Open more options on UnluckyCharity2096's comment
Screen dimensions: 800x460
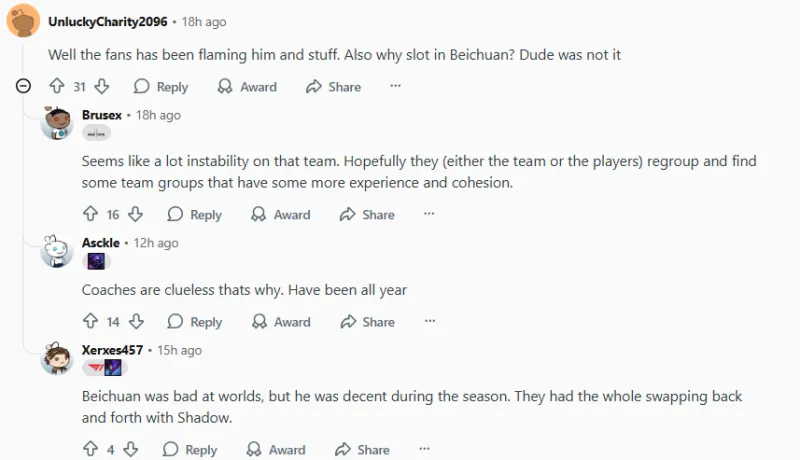[395, 87]
